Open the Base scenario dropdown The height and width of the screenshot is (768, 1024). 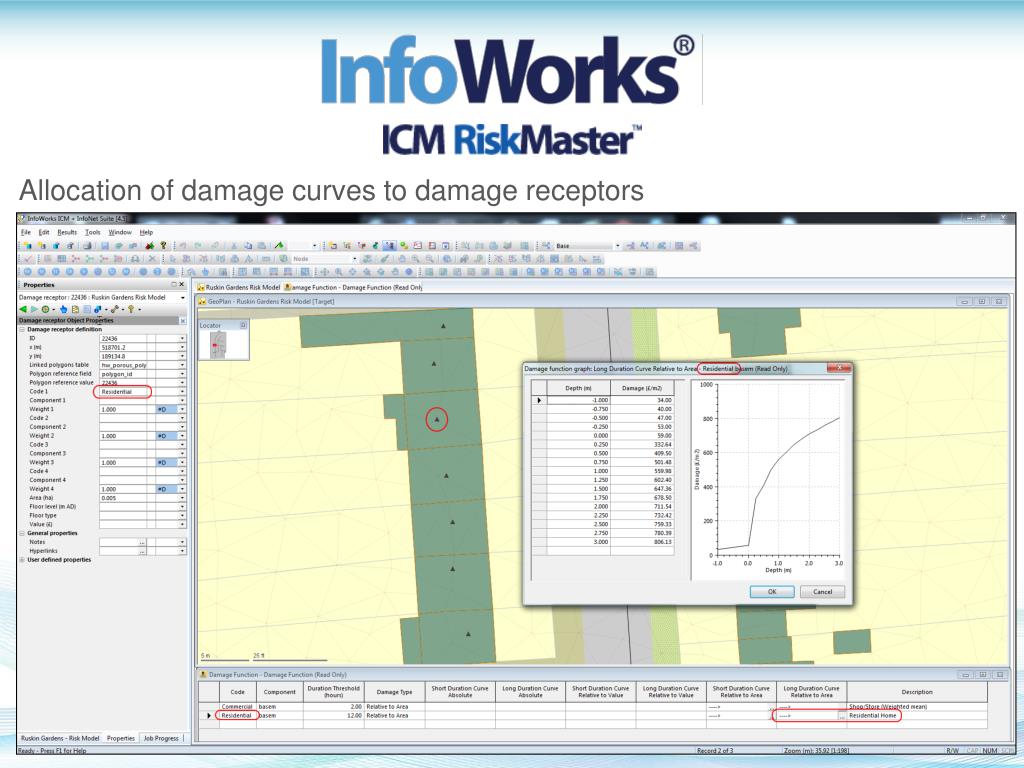click(x=618, y=246)
